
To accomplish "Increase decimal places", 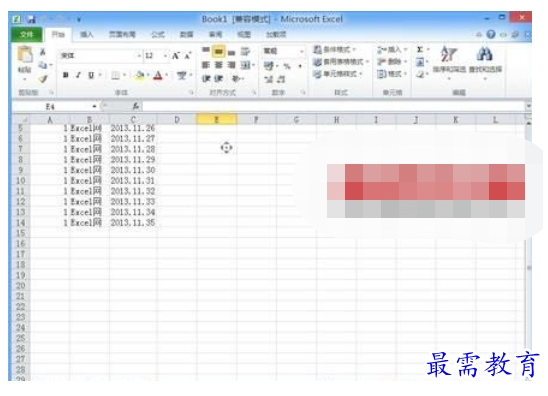I will coord(268,79).
